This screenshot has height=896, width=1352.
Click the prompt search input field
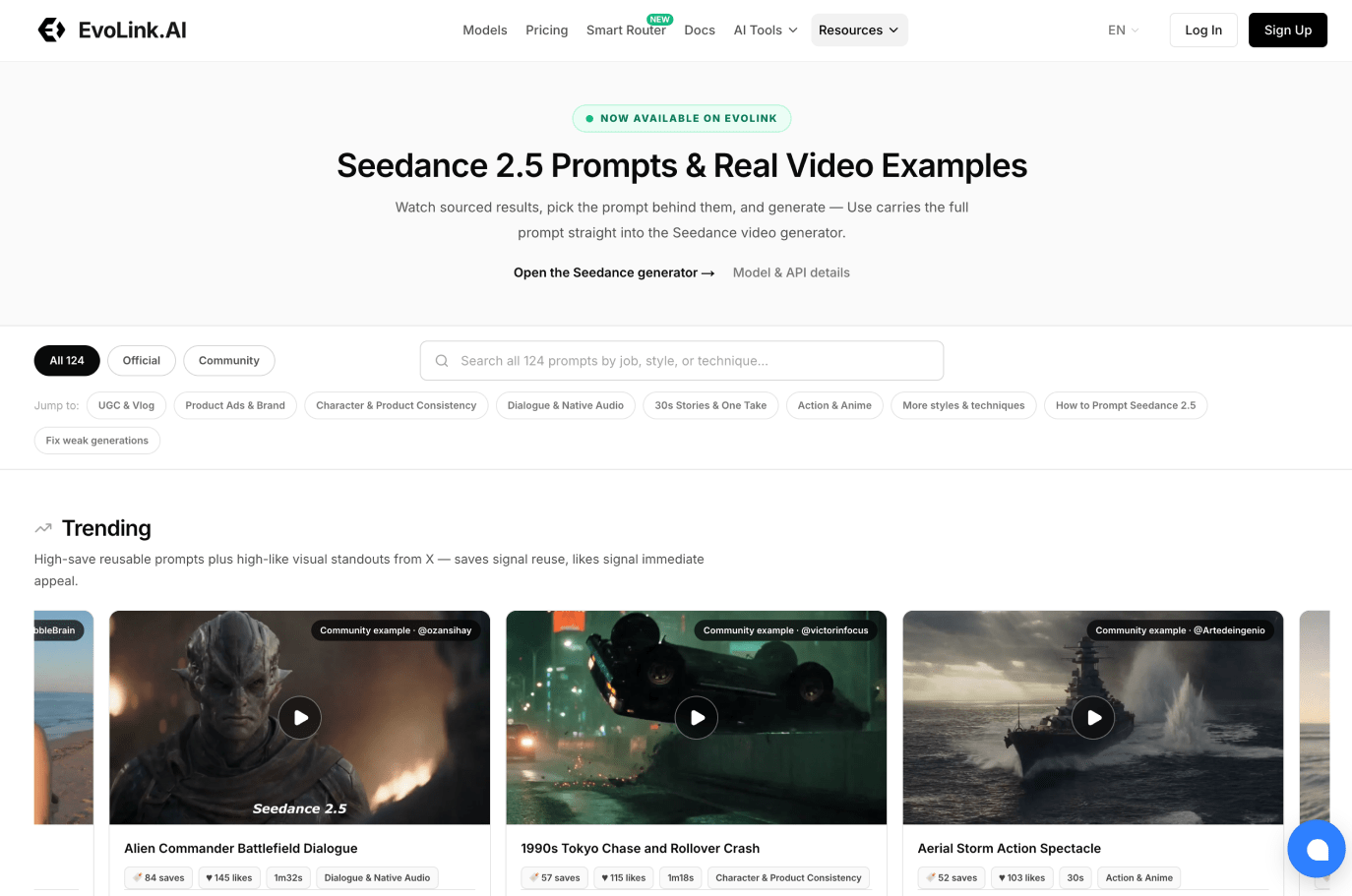click(682, 361)
